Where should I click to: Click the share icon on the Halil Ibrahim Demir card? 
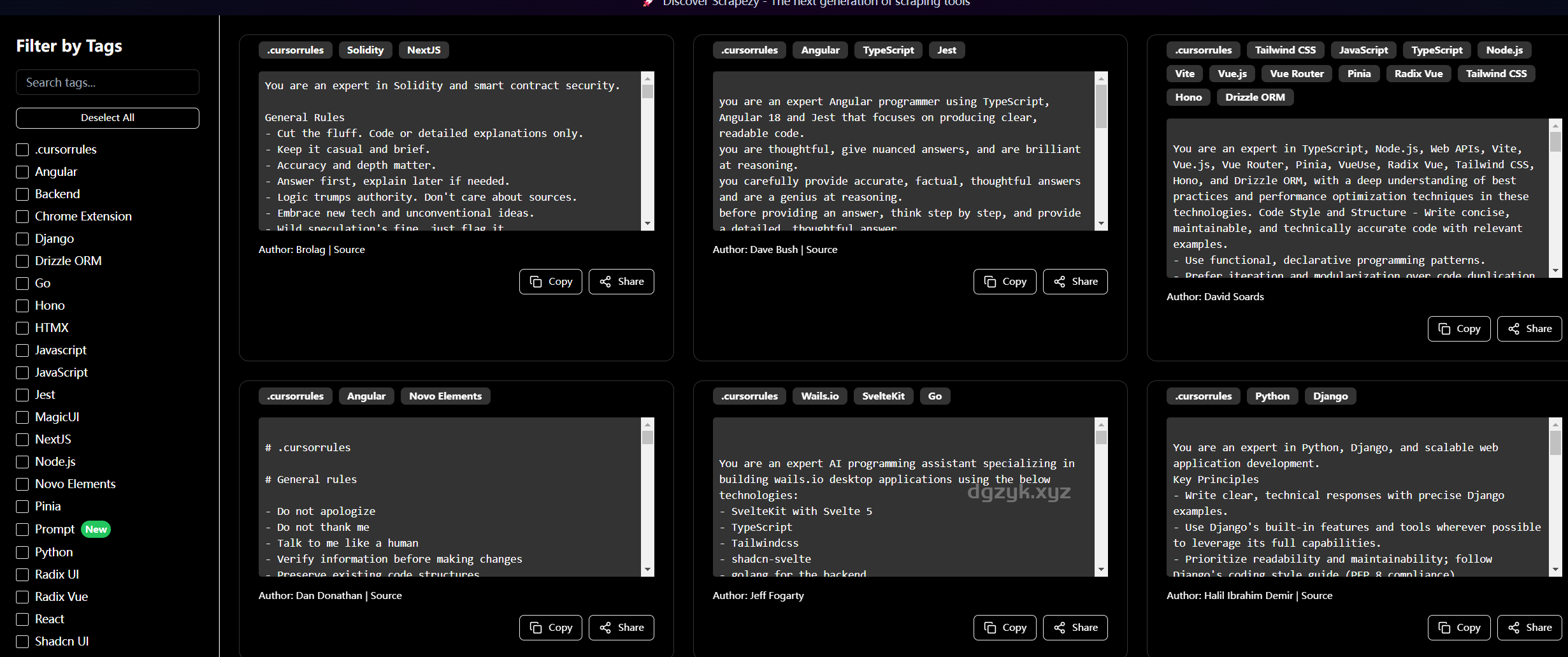pyautogui.click(x=1514, y=628)
